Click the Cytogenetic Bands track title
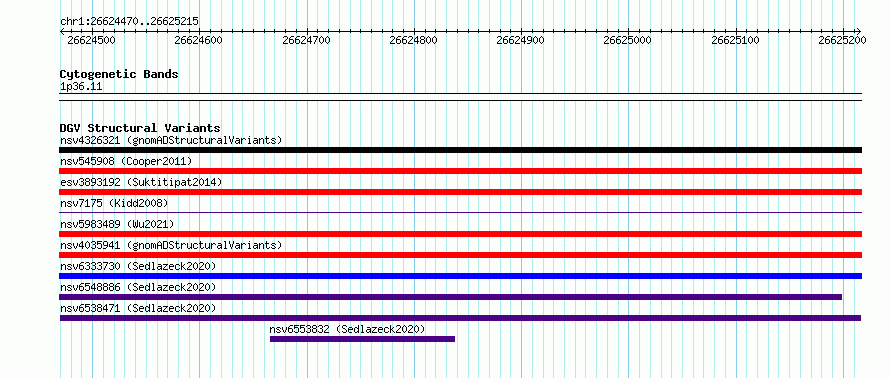This screenshot has height=378, width=890. pyautogui.click(x=119, y=74)
